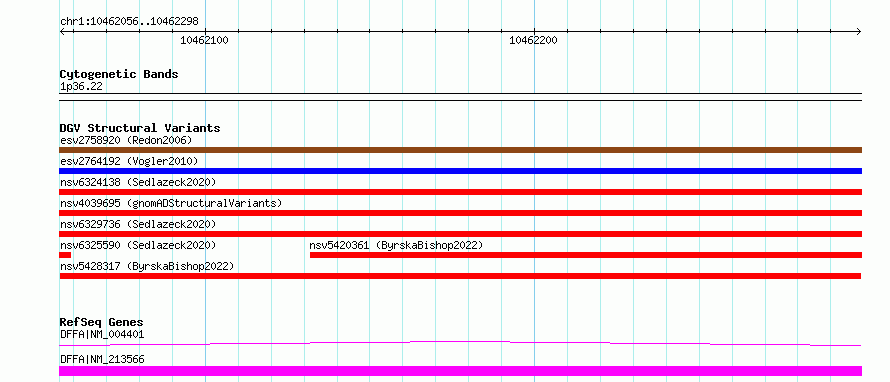Screen dimensions: 890x382
Task: Open nsv5428317 (ByrskaBishop2022) label
Action: pos(147,266)
